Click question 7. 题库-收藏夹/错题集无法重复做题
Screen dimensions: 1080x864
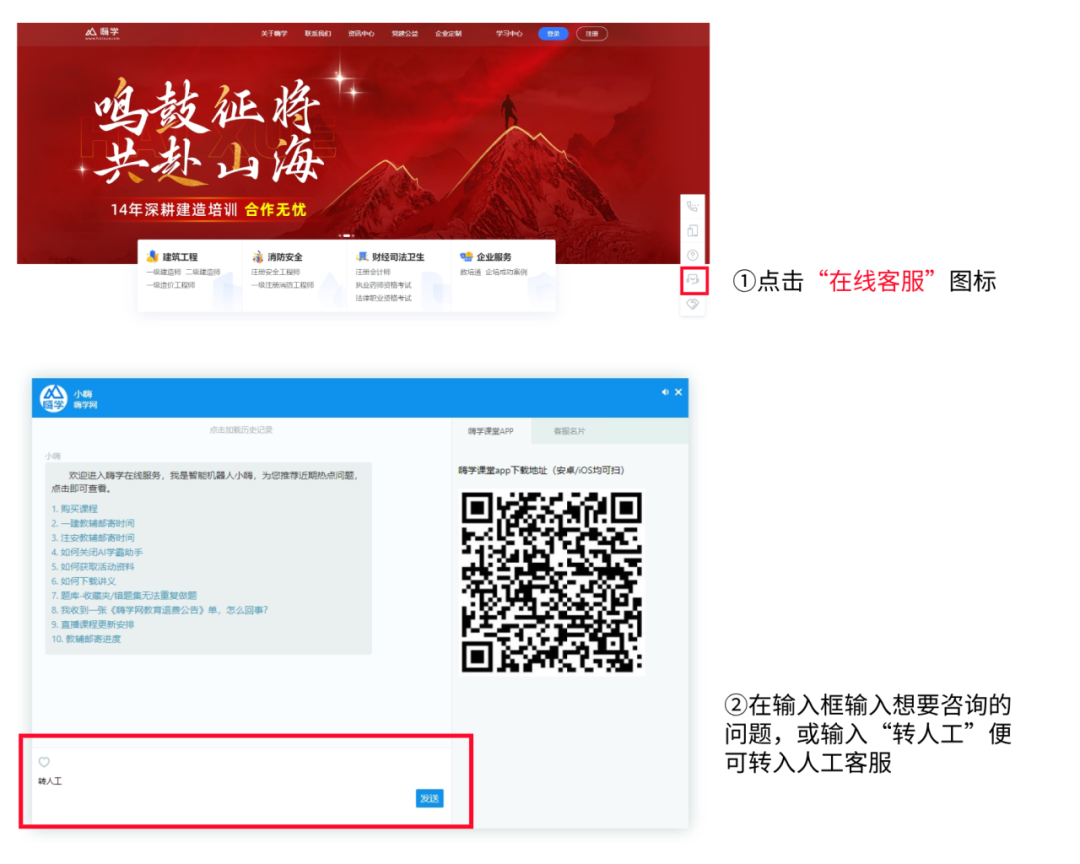(x=124, y=595)
